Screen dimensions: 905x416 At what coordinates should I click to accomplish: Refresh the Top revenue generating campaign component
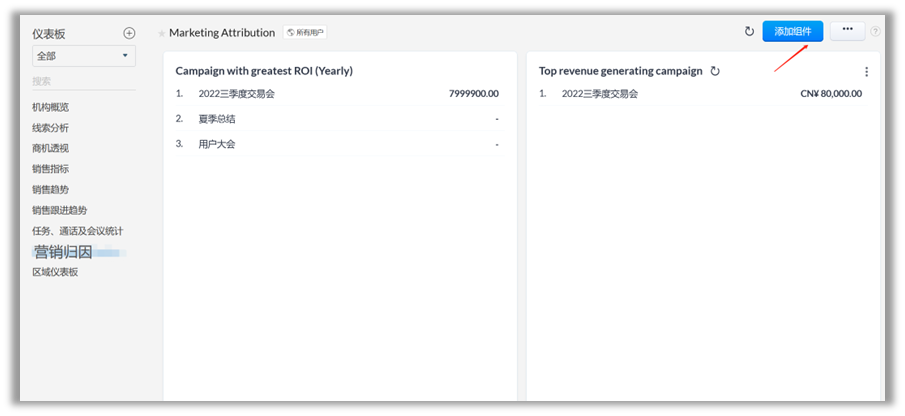click(x=714, y=71)
